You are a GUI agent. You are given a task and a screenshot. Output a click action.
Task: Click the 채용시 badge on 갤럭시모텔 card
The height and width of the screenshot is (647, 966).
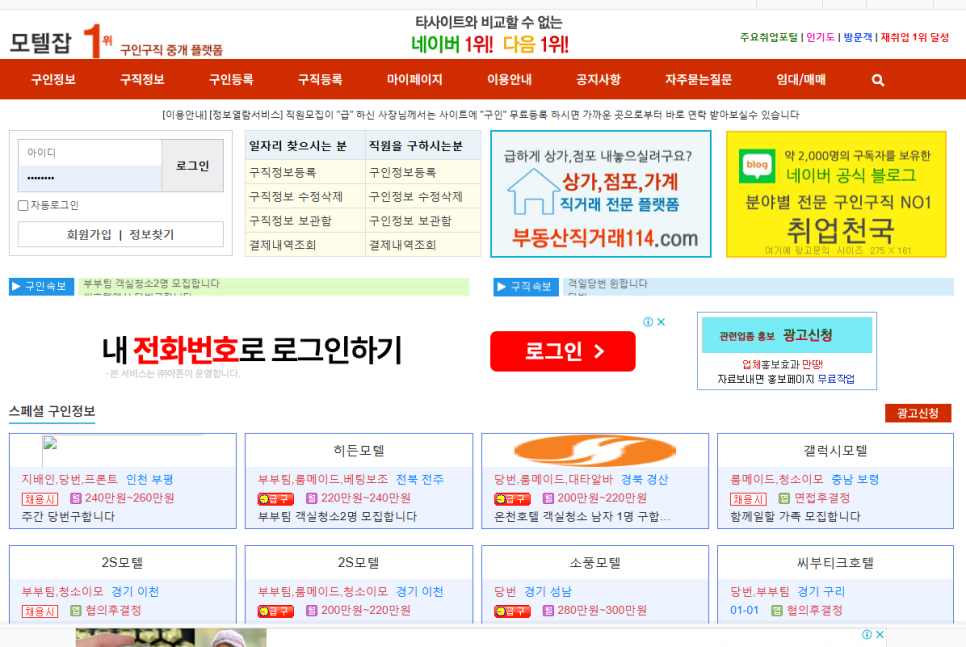tap(749, 499)
